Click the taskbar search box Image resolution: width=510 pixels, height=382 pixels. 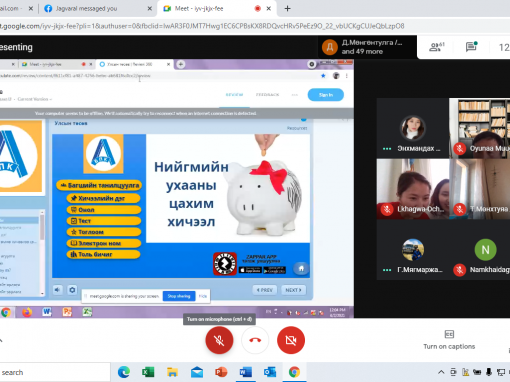coord(55,372)
